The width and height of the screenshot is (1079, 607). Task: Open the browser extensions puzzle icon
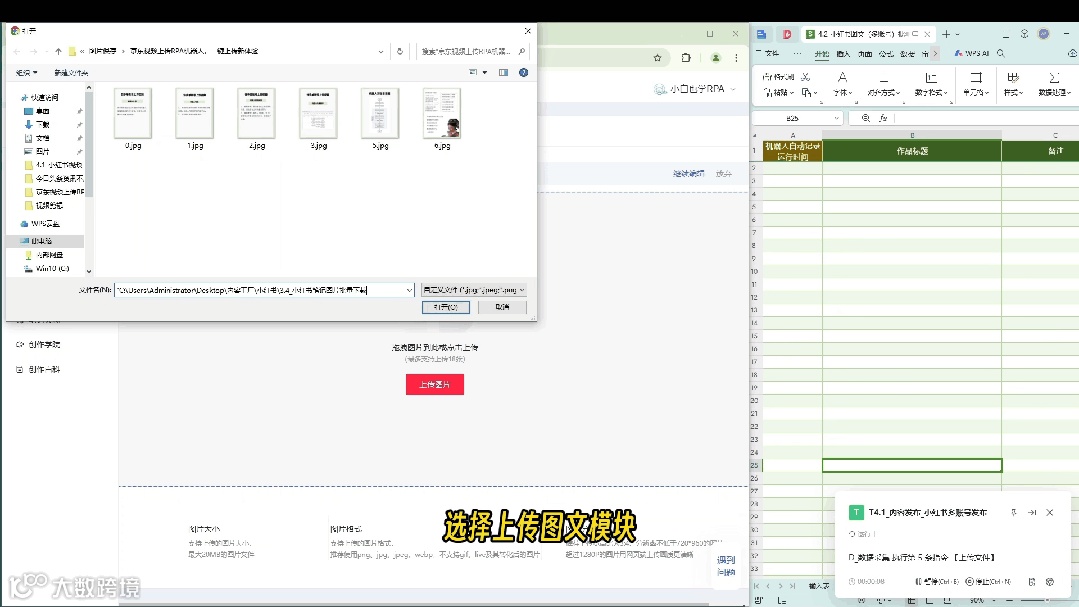[x=686, y=58]
